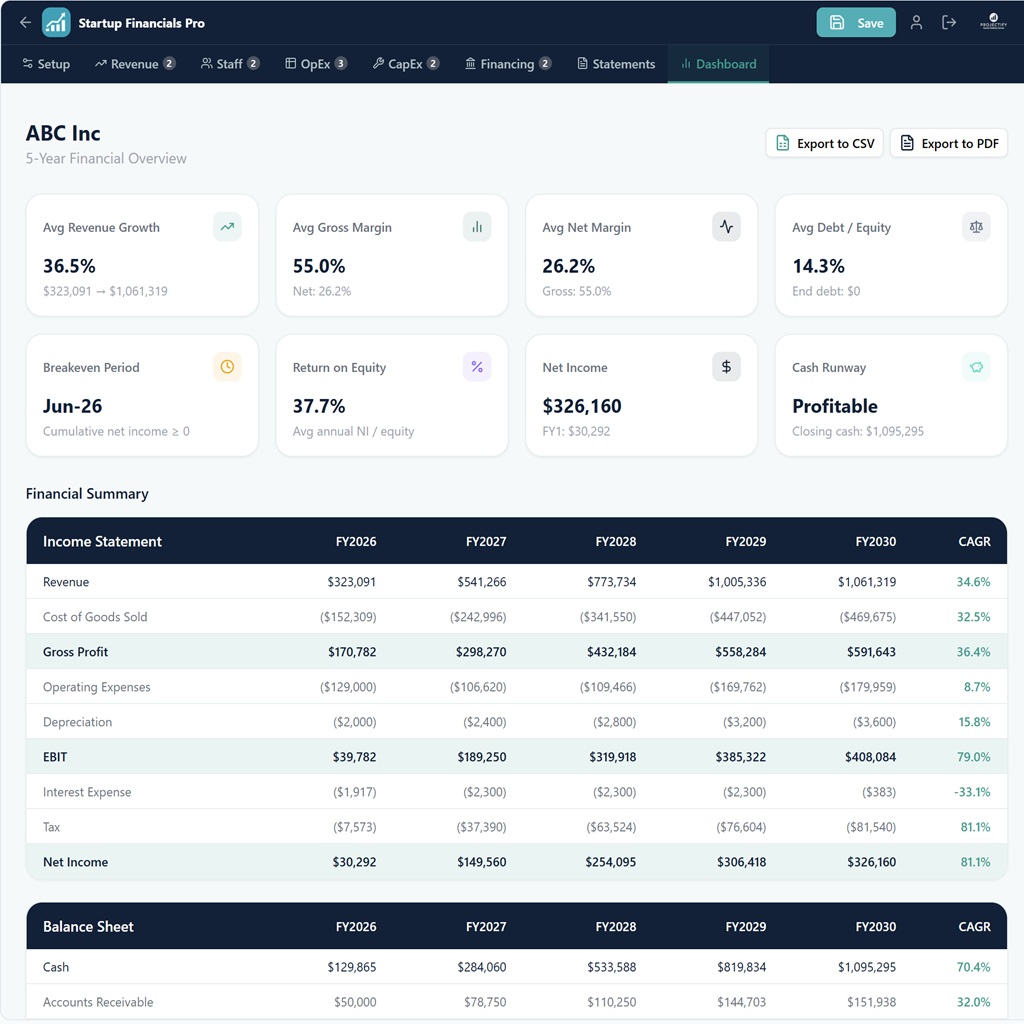
Task: Click Gross Profit FY2028 value $432,184
Action: click(611, 652)
